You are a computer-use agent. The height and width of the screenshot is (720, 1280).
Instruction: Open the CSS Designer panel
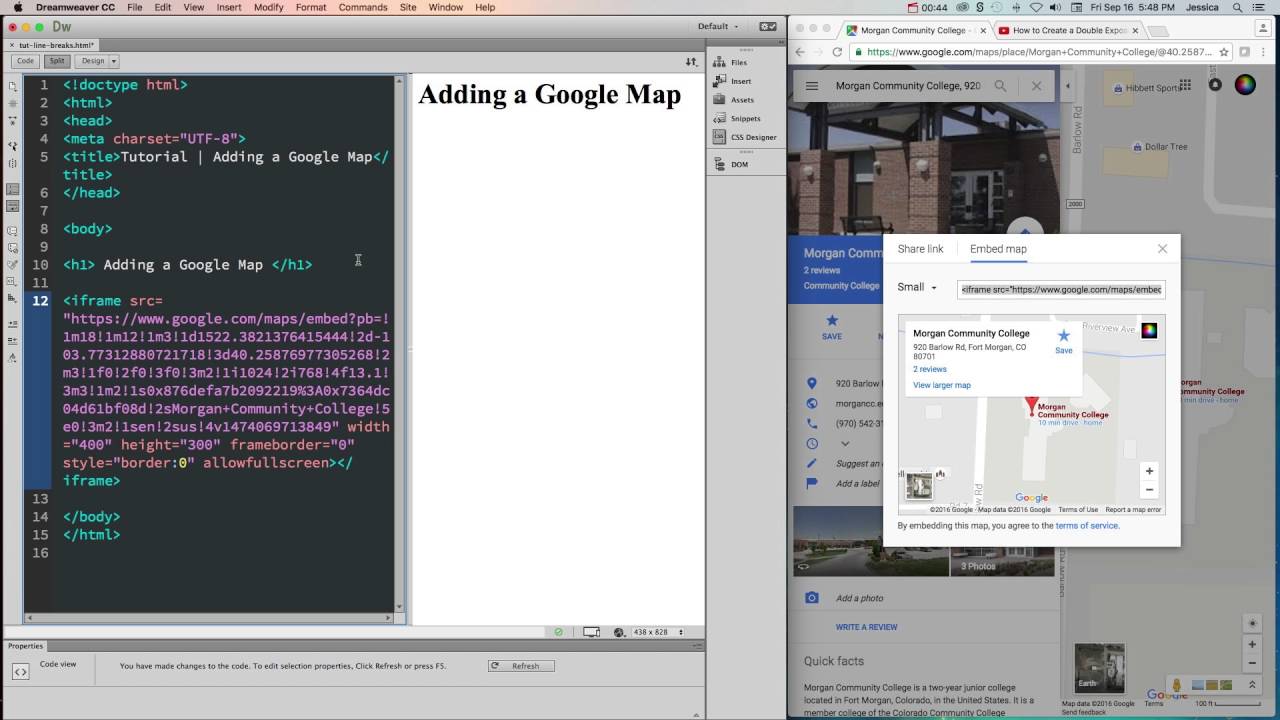745,137
